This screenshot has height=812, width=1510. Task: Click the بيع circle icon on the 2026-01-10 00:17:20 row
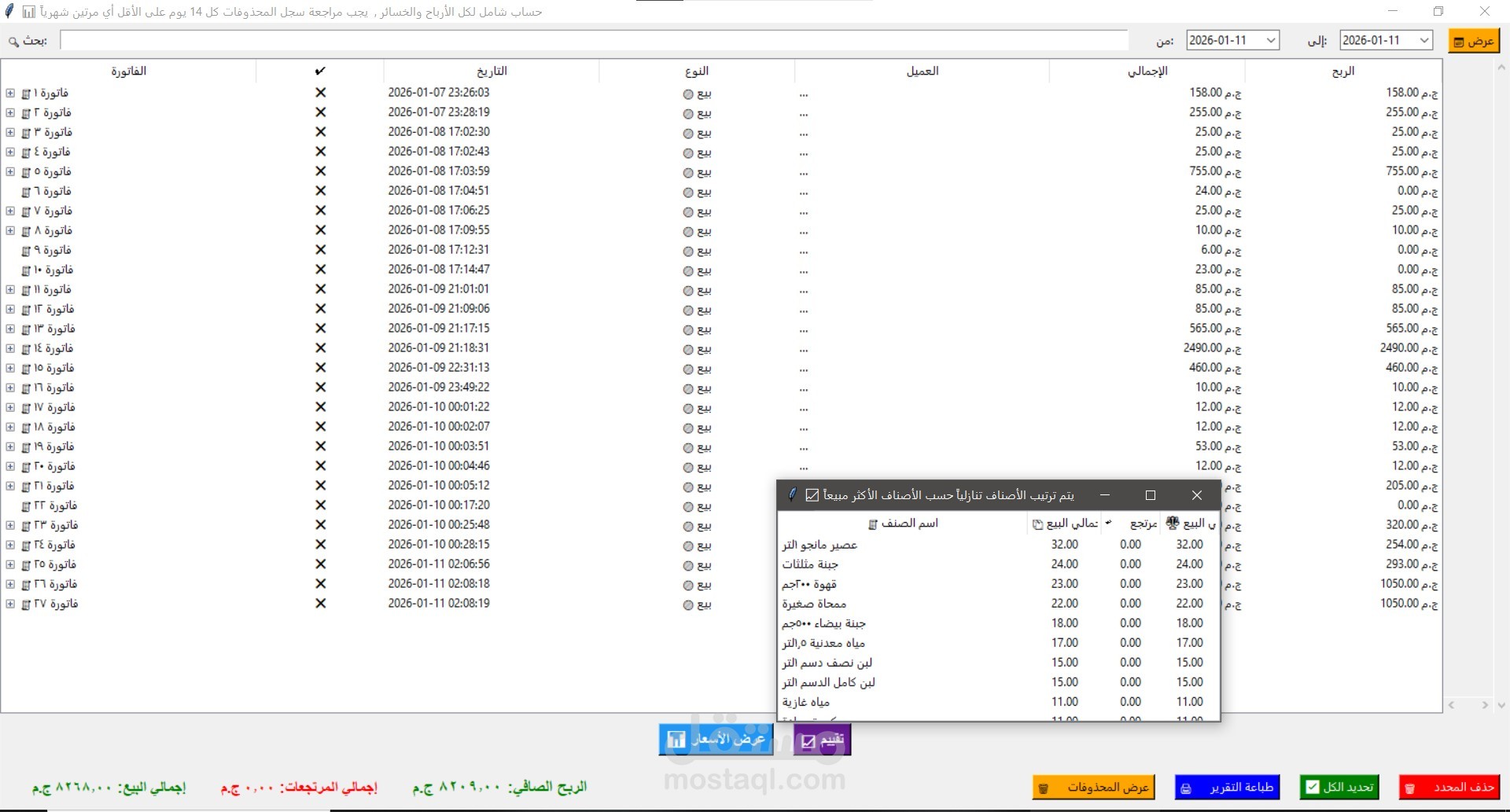point(688,506)
